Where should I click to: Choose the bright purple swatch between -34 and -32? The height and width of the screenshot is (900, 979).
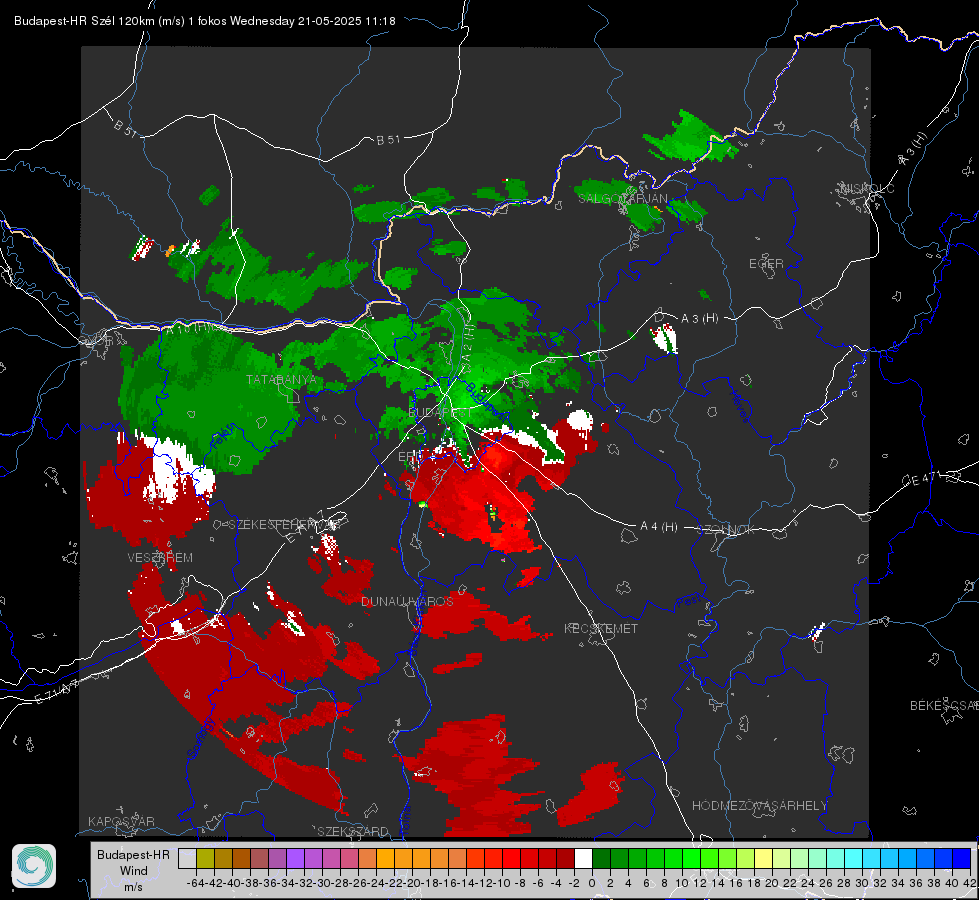point(295,858)
